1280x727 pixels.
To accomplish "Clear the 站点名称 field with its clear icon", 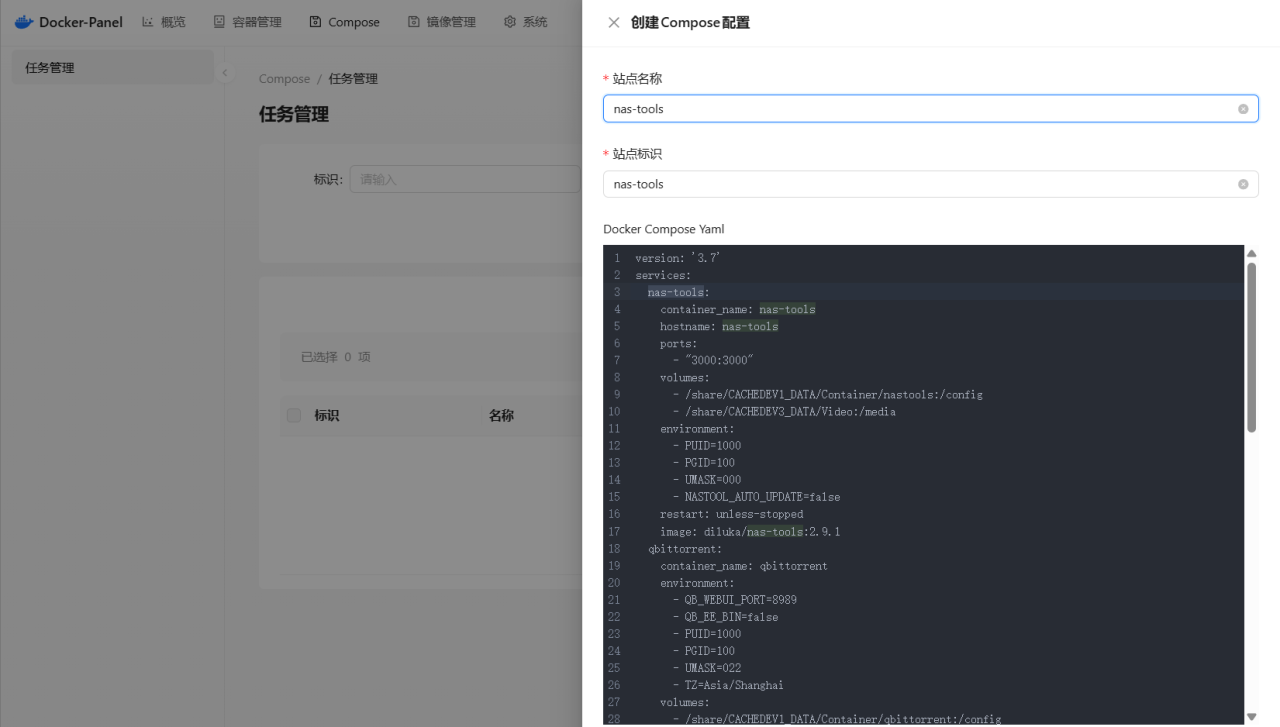I will (1243, 109).
